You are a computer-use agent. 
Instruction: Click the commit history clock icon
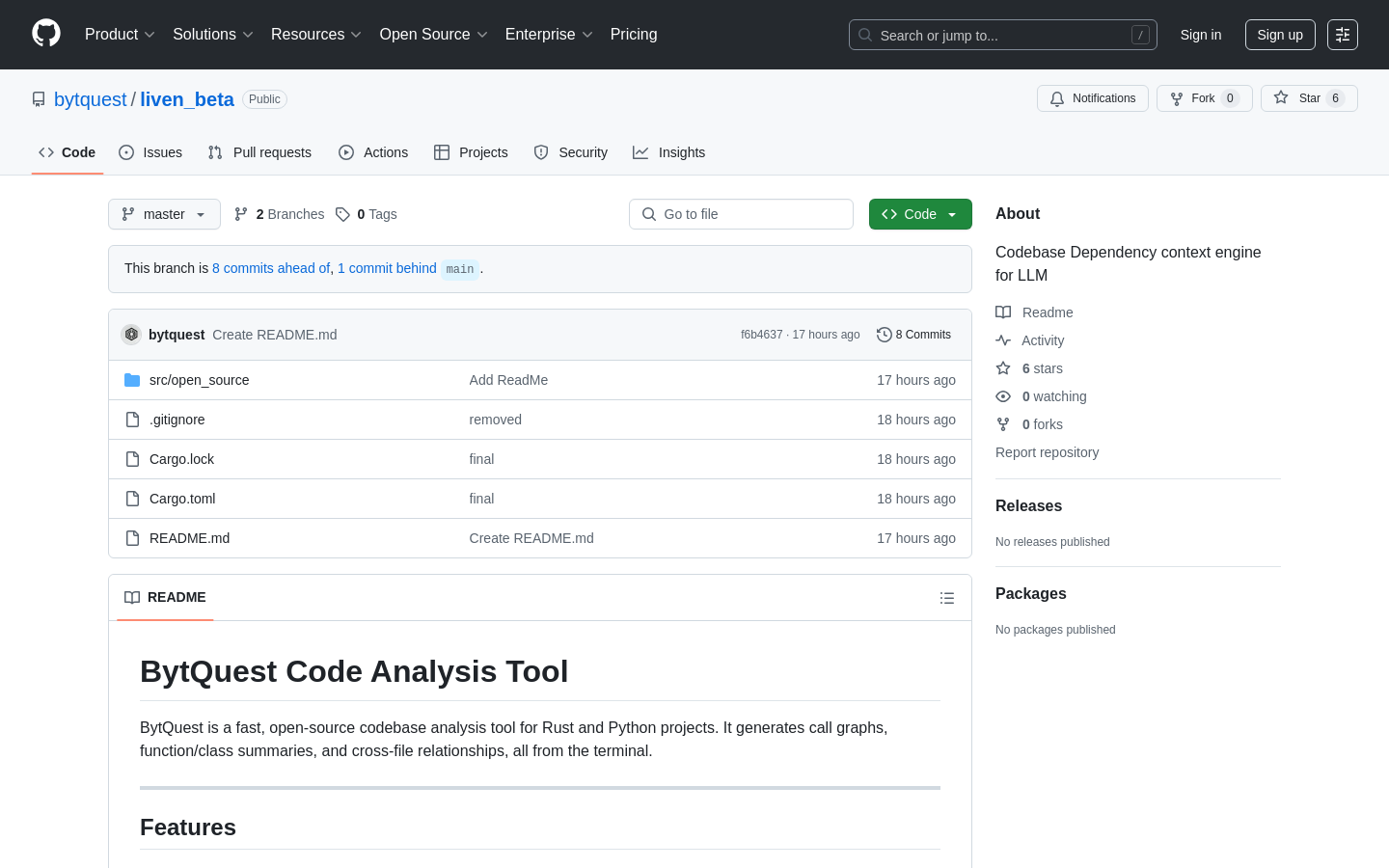[884, 335]
